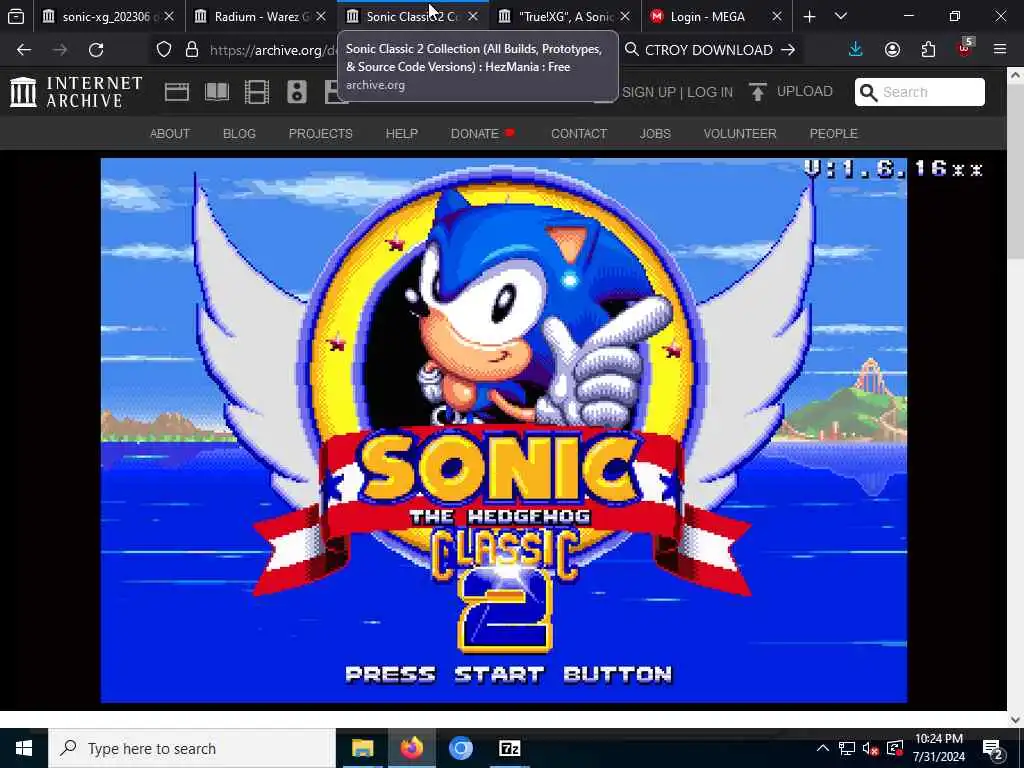
Task: Open the taskbar clock showing 10:24 PM
Action: pyautogui.click(x=938, y=748)
